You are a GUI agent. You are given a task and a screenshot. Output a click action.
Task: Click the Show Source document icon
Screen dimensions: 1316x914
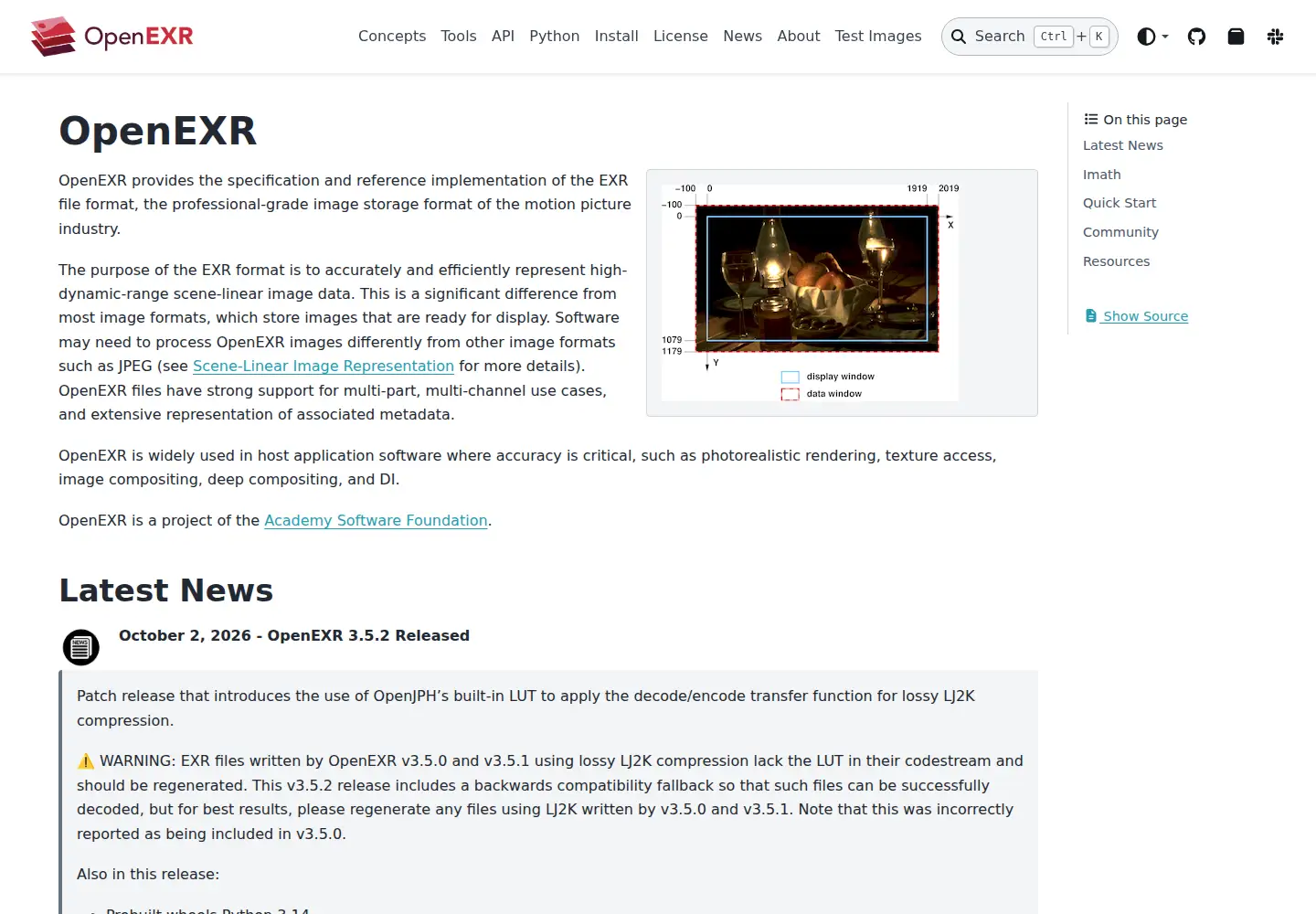click(1090, 315)
